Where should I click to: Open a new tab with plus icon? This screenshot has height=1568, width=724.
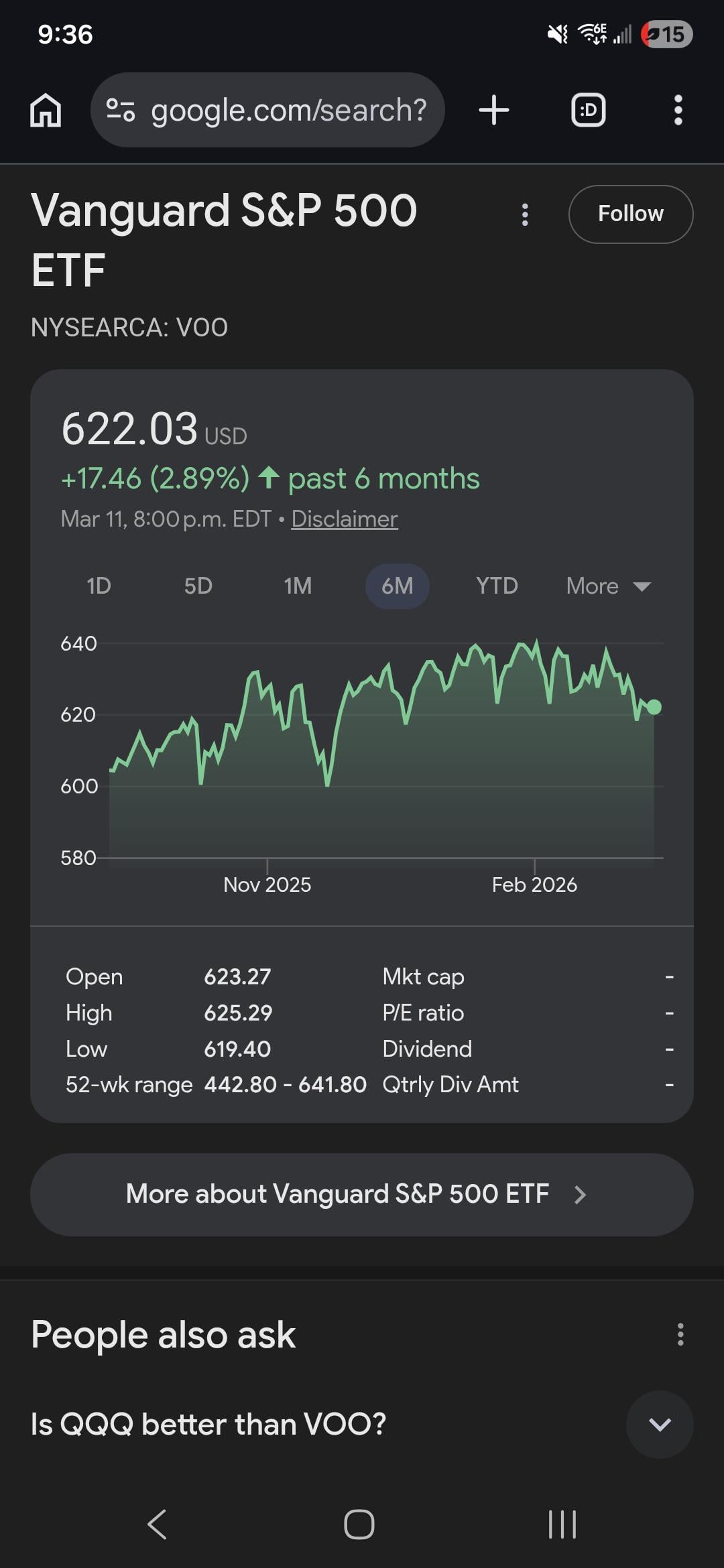click(x=494, y=111)
